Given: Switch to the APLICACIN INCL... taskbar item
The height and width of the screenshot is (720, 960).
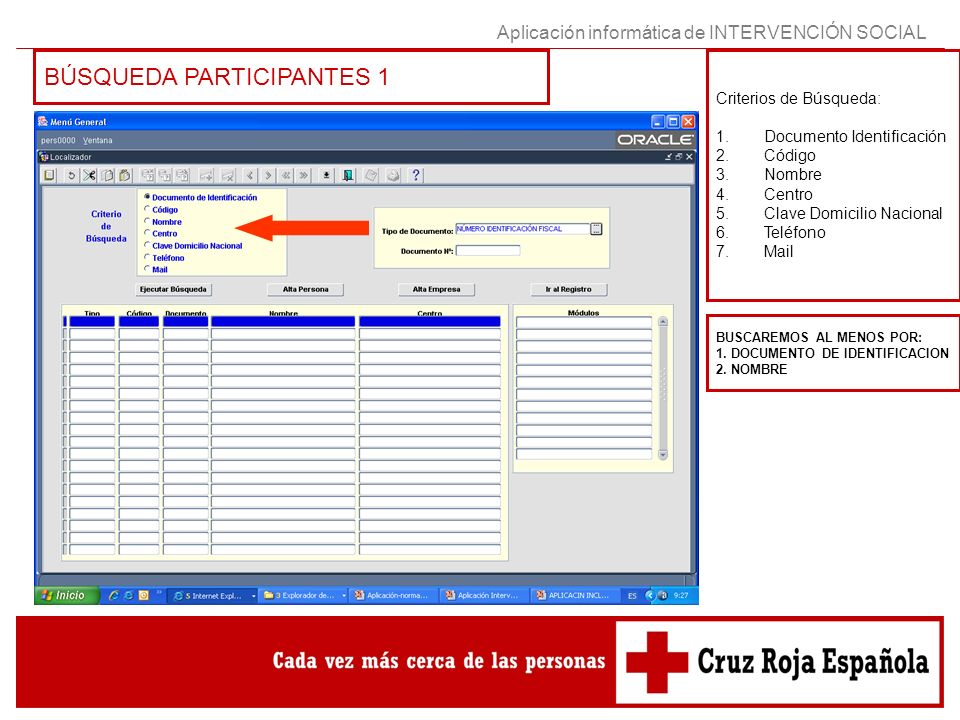Looking at the screenshot, I should tap(576, 596).
